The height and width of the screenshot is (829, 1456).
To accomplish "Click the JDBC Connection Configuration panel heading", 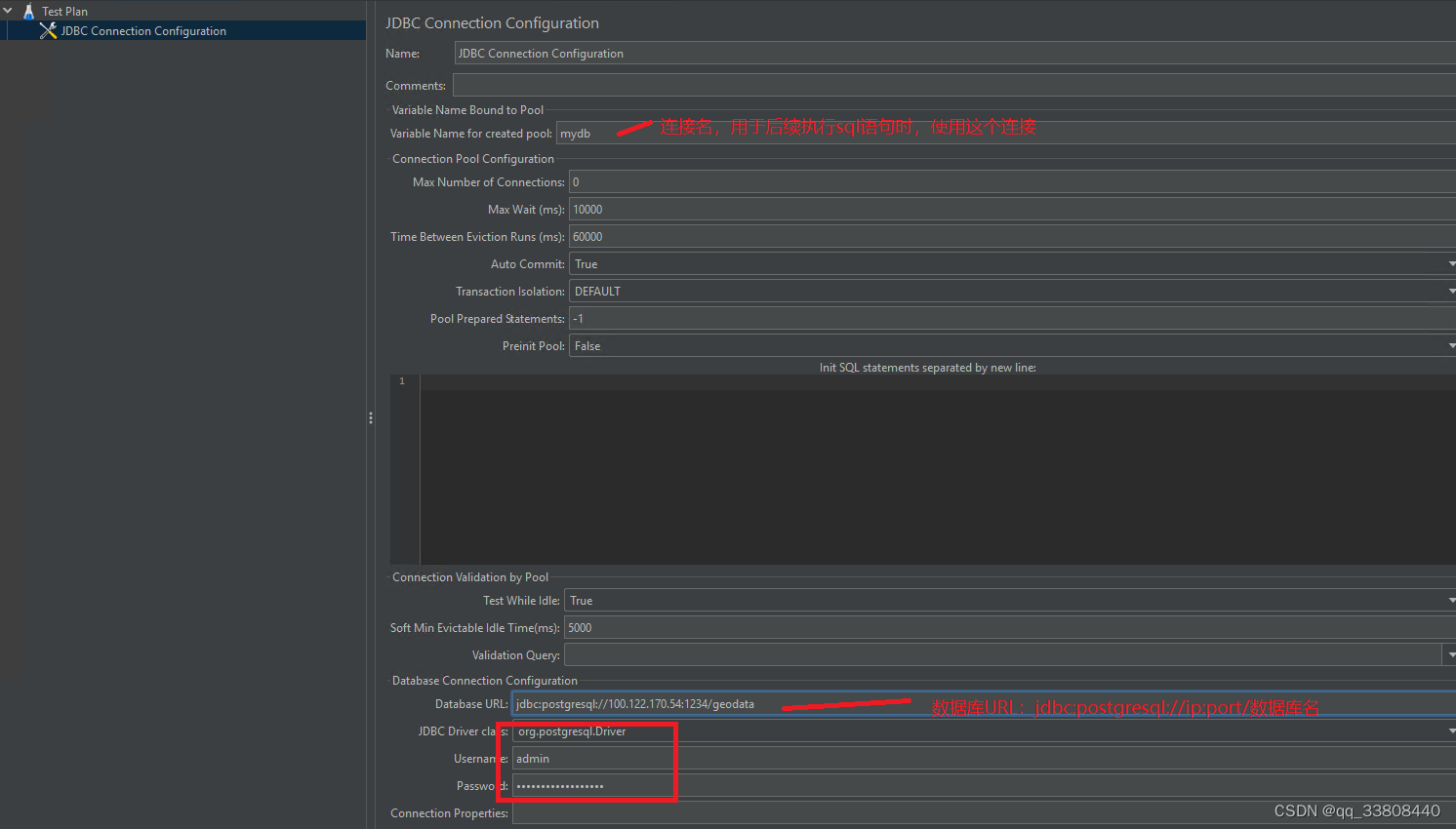I will (x=492, y=22).
